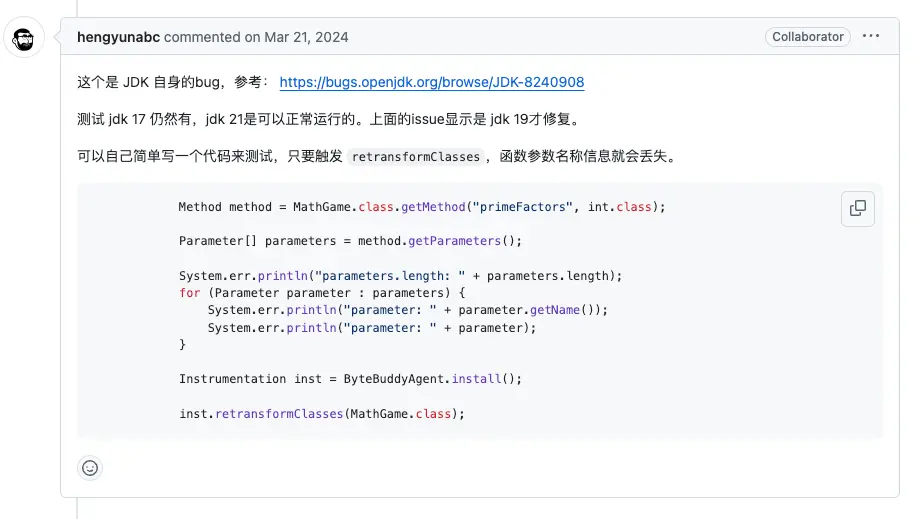Screen dimensions: 919x519
Task: Click the 'Parameter[] parameters' code line
Action: click(350, 241)
